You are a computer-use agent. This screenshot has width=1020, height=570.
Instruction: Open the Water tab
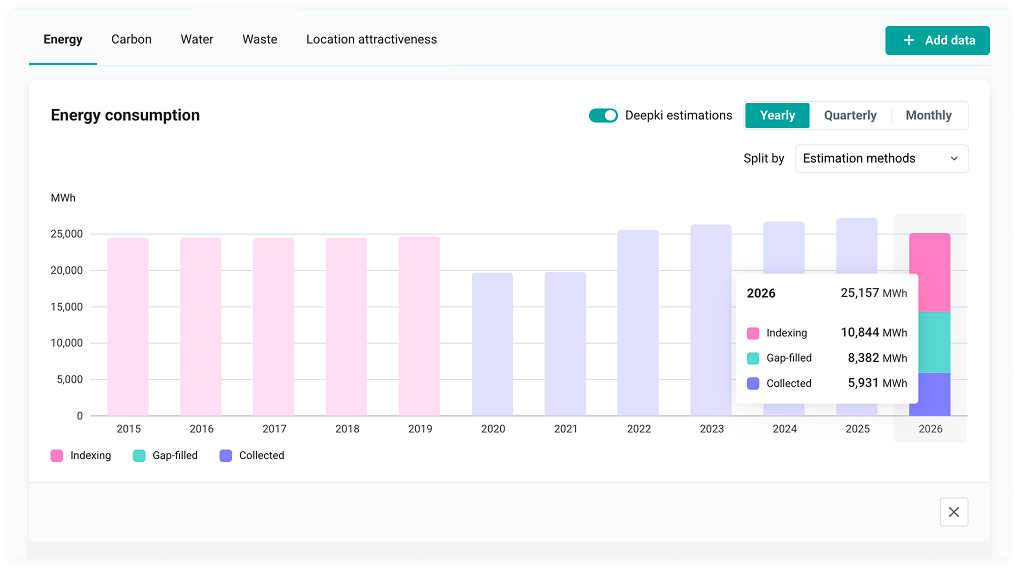click(x=197, y=40)
